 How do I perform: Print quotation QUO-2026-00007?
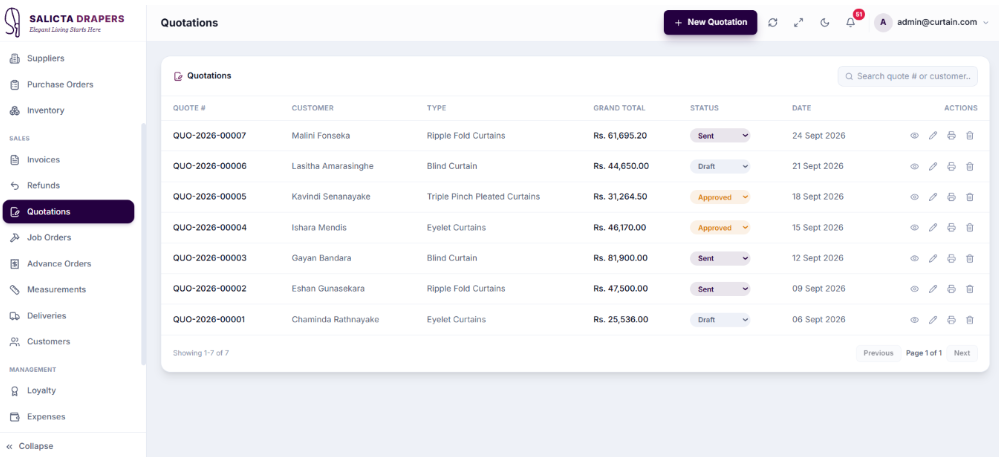(951, 136)
